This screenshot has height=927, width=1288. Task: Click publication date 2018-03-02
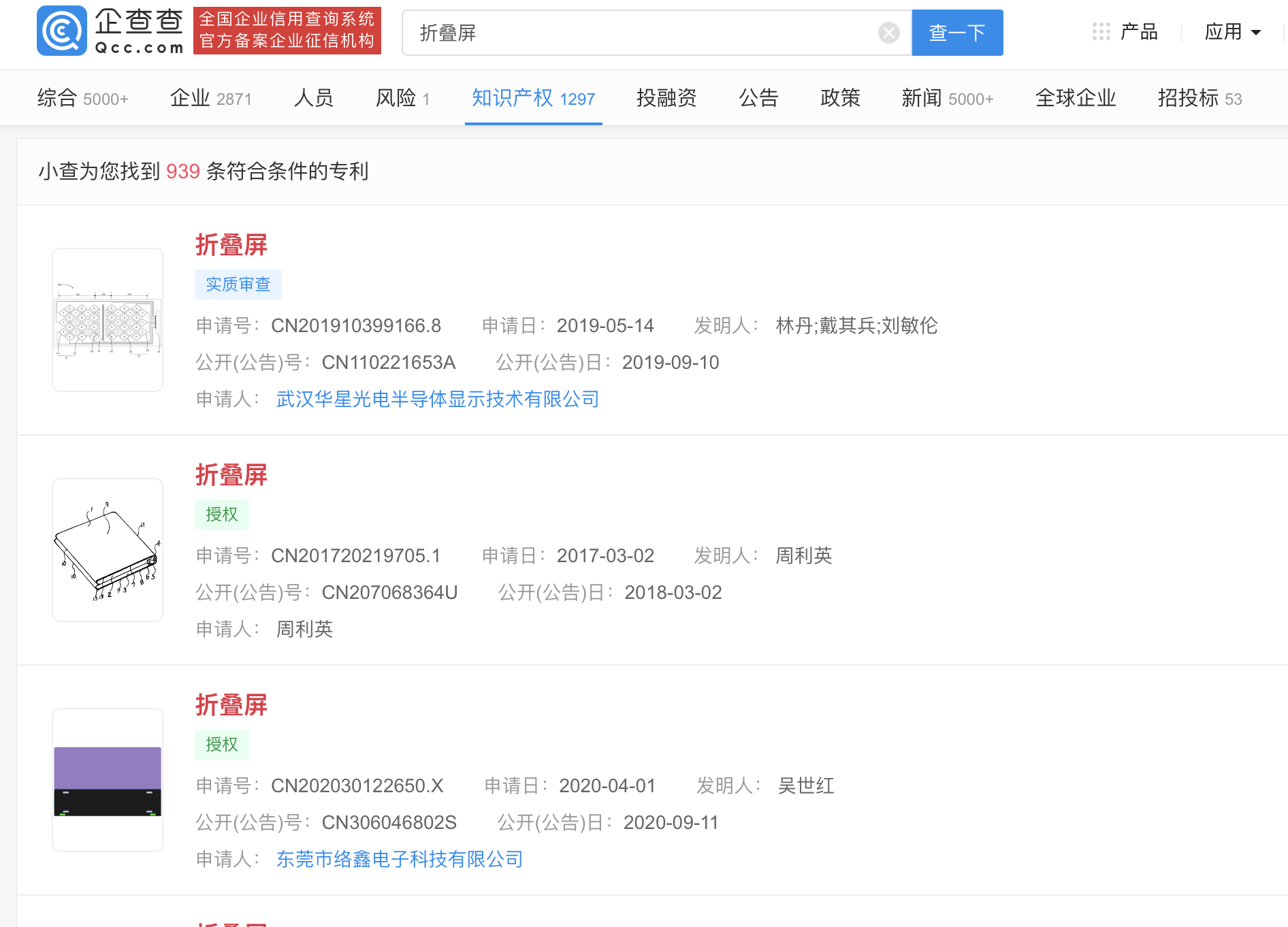tap(673, 592)
